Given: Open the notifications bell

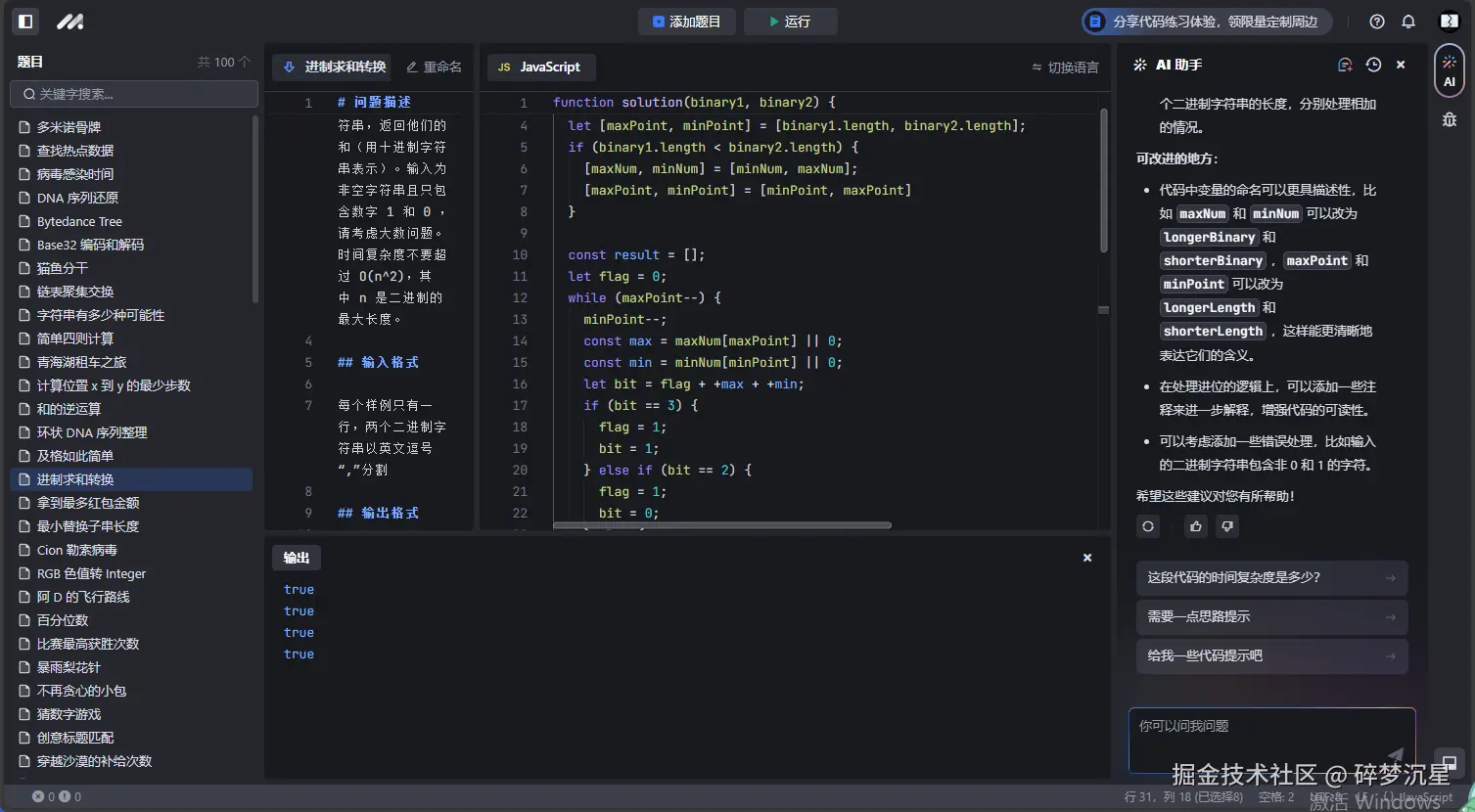Looking at the screenshot, I should [1408, 22].
